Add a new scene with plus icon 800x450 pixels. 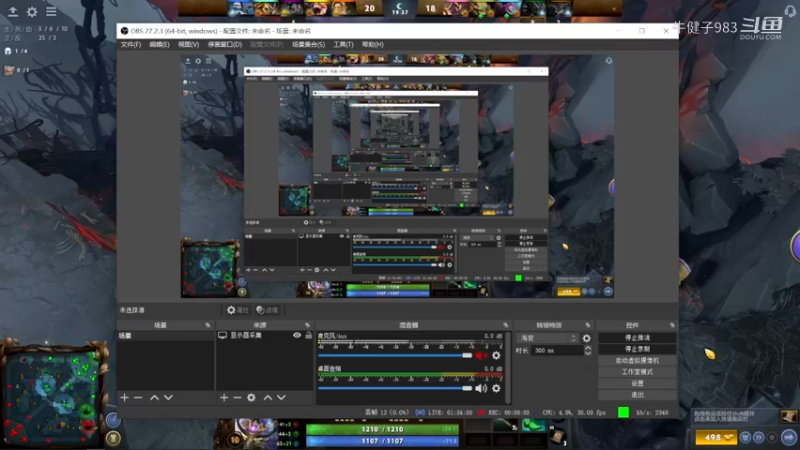pos(124,397)
